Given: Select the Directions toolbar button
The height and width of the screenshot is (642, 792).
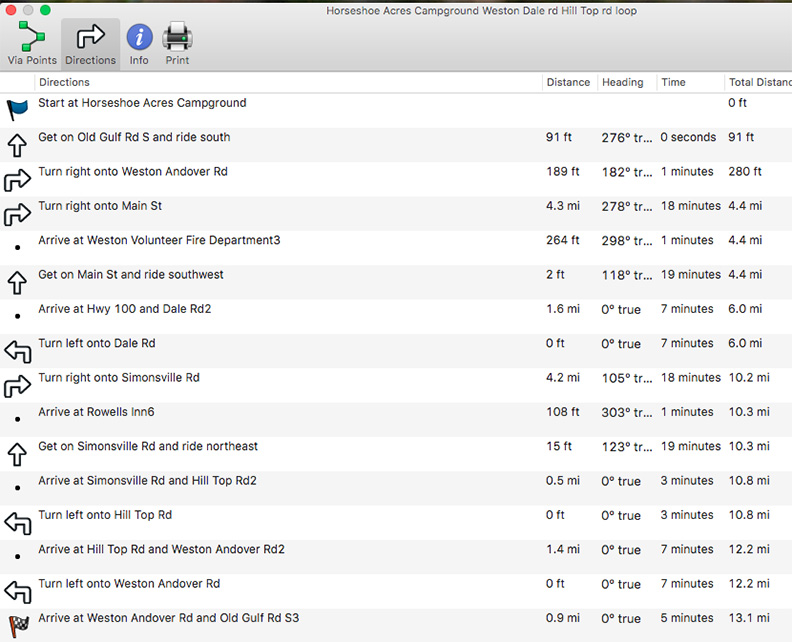Looking at the screenshot, I should pyautogui.click(x=90, y=43).
